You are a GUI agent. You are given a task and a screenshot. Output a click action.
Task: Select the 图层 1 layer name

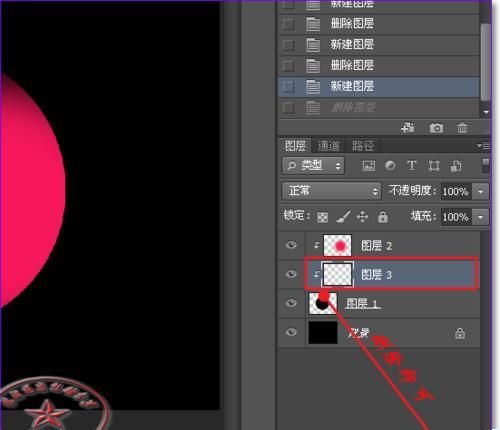[363, 304]
